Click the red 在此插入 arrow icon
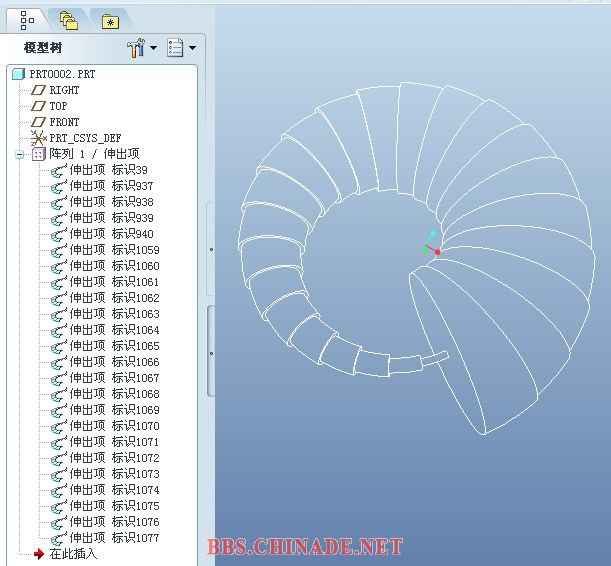Screen dimensions: 611x566 39,553
